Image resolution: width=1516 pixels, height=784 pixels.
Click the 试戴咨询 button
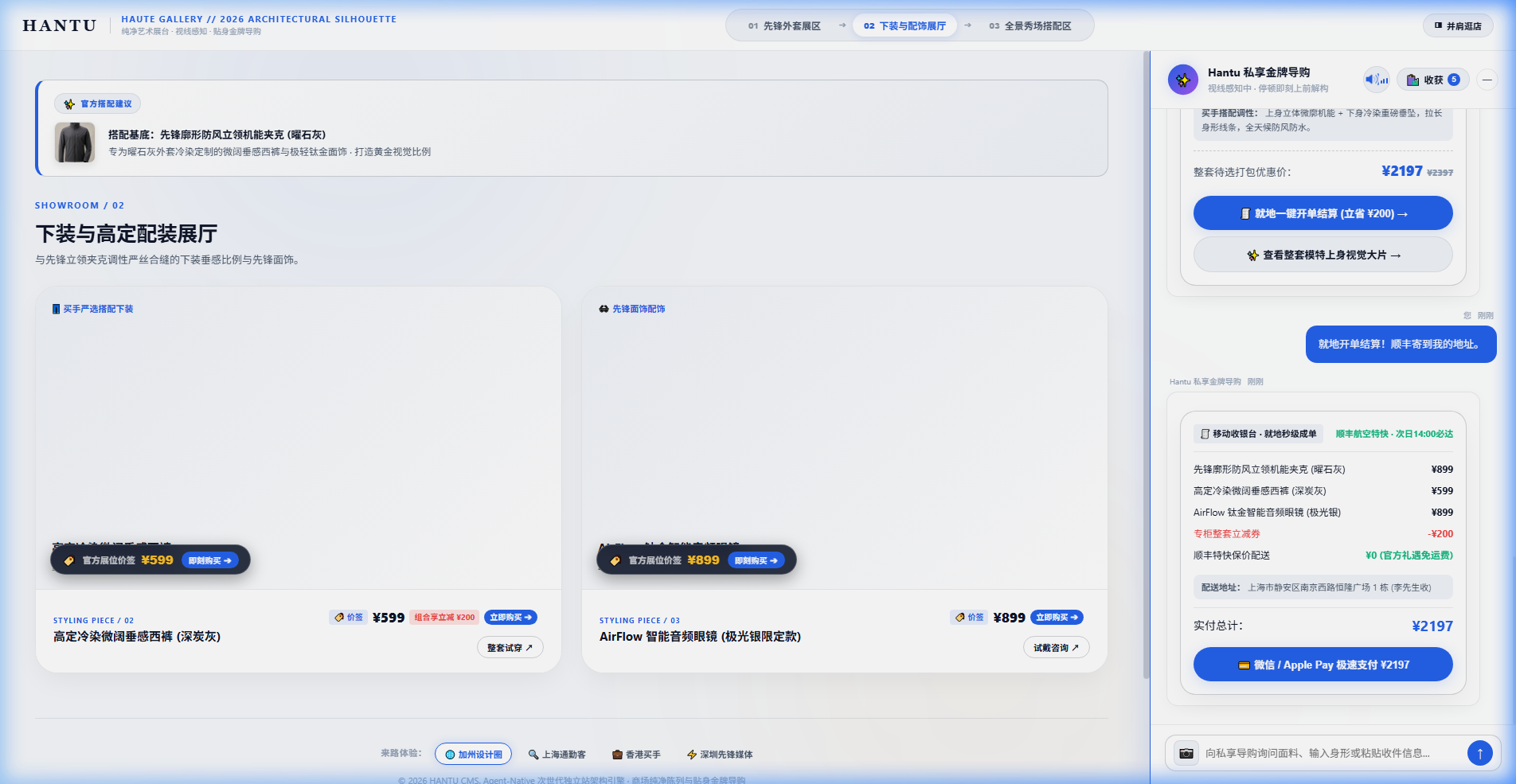pyautogui.click(x=1056, y=648)
